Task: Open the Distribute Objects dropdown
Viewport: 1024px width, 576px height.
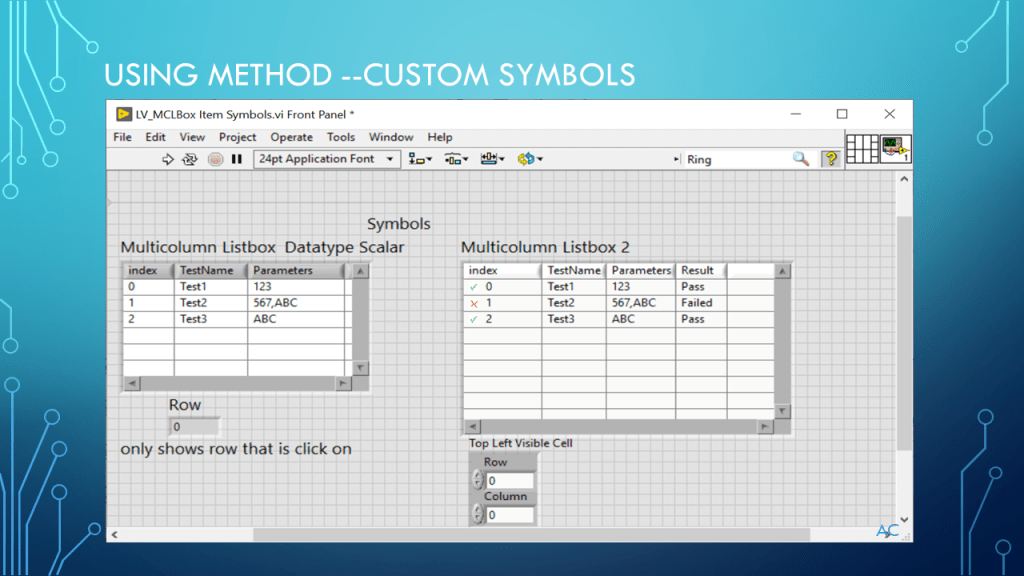Action: coord(457,159)
